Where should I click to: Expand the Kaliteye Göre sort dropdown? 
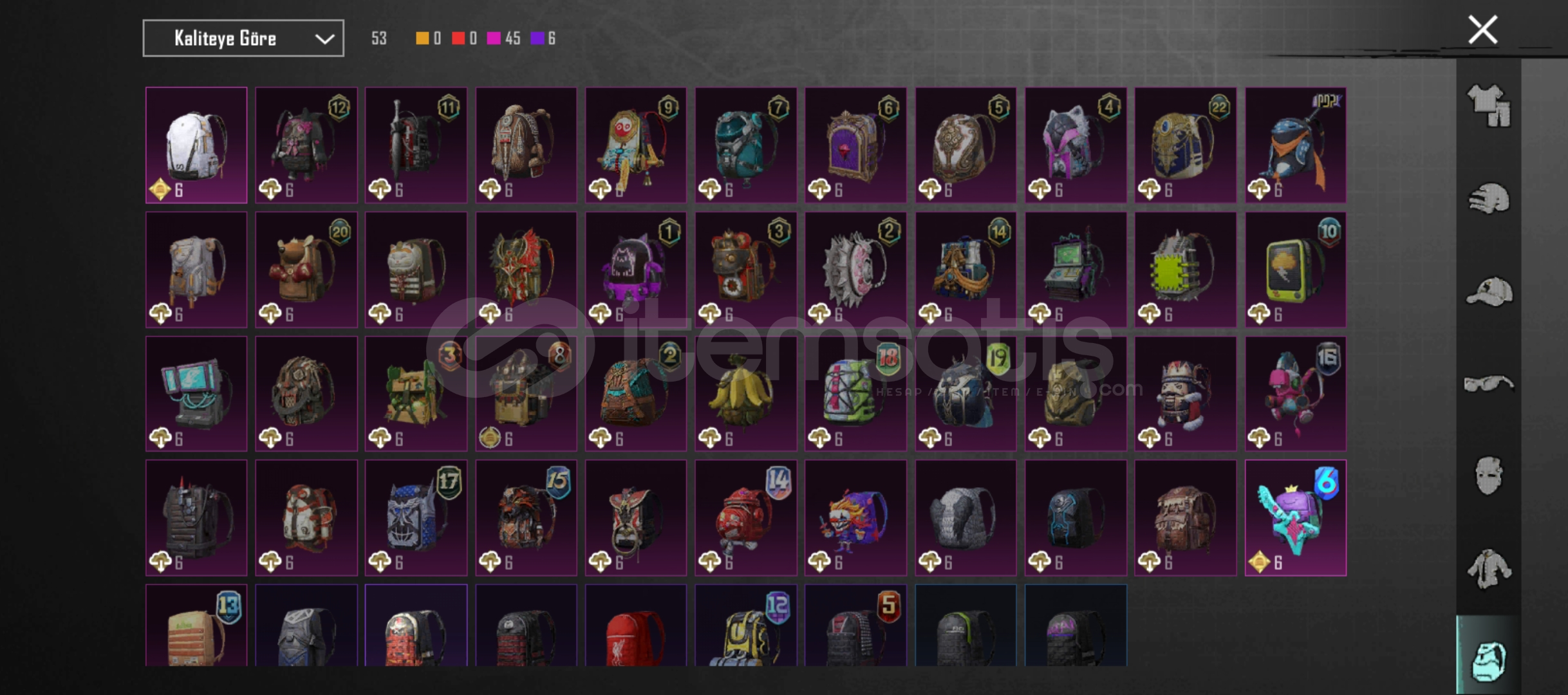pos(243,39)
